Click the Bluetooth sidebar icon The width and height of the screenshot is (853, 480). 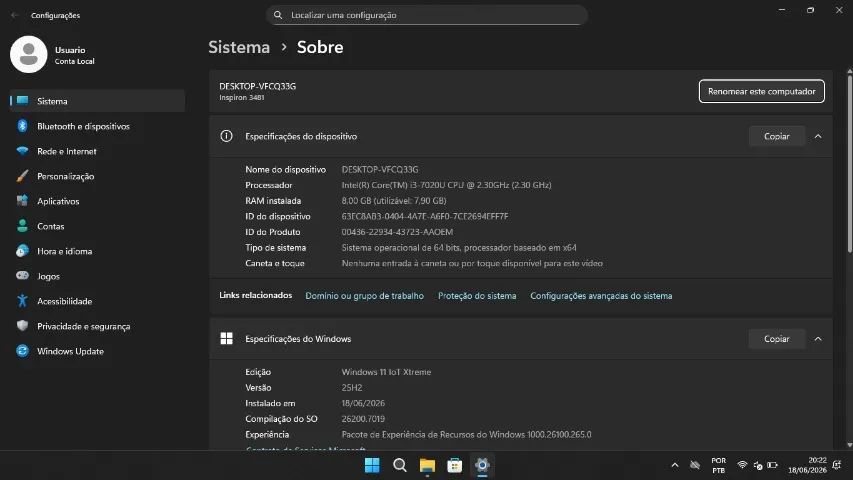(x=22, y=126)
